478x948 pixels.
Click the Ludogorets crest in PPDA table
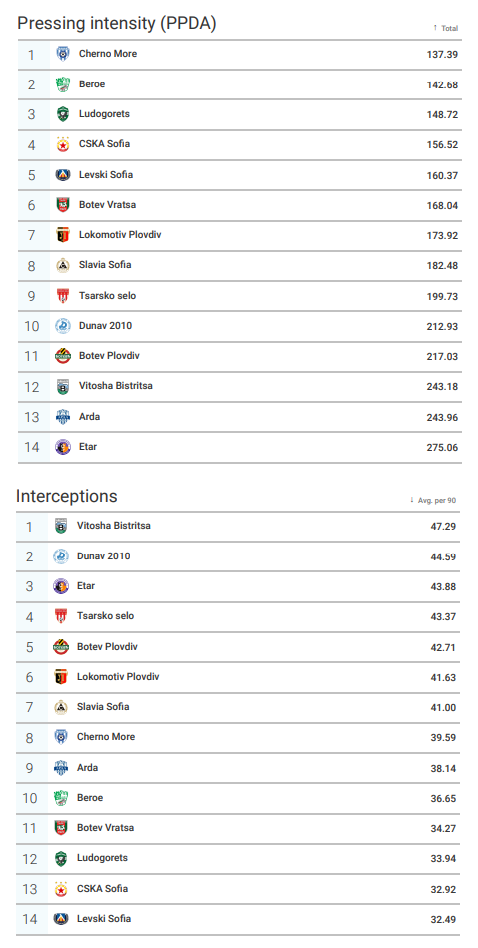63,114
